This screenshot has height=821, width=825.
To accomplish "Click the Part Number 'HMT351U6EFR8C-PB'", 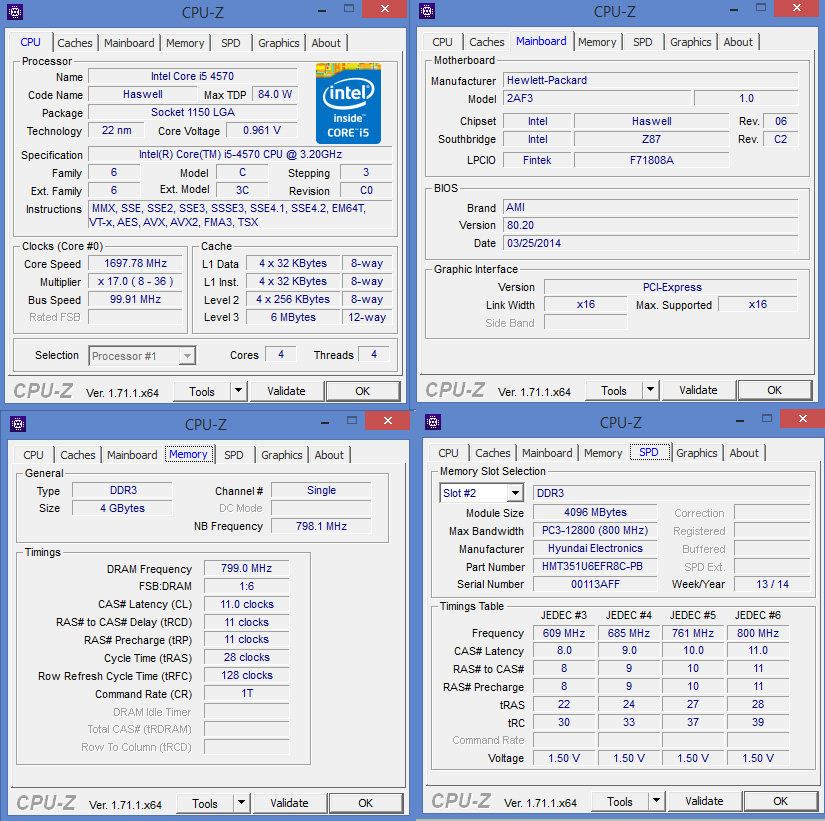I will coord(595,566).
